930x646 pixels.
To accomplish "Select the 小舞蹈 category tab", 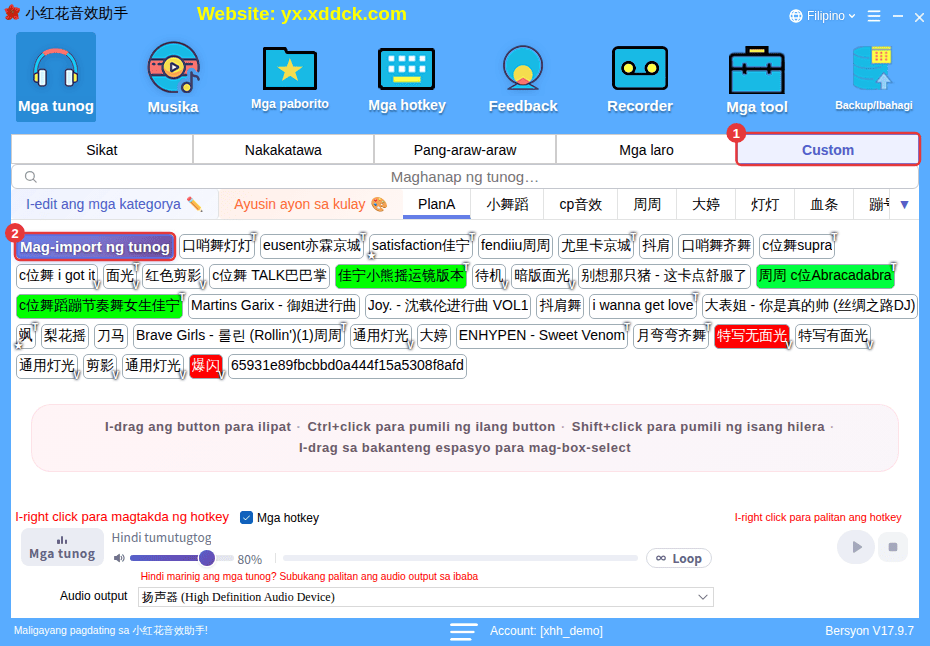I will pyautogui.click(x=507, y=205).
